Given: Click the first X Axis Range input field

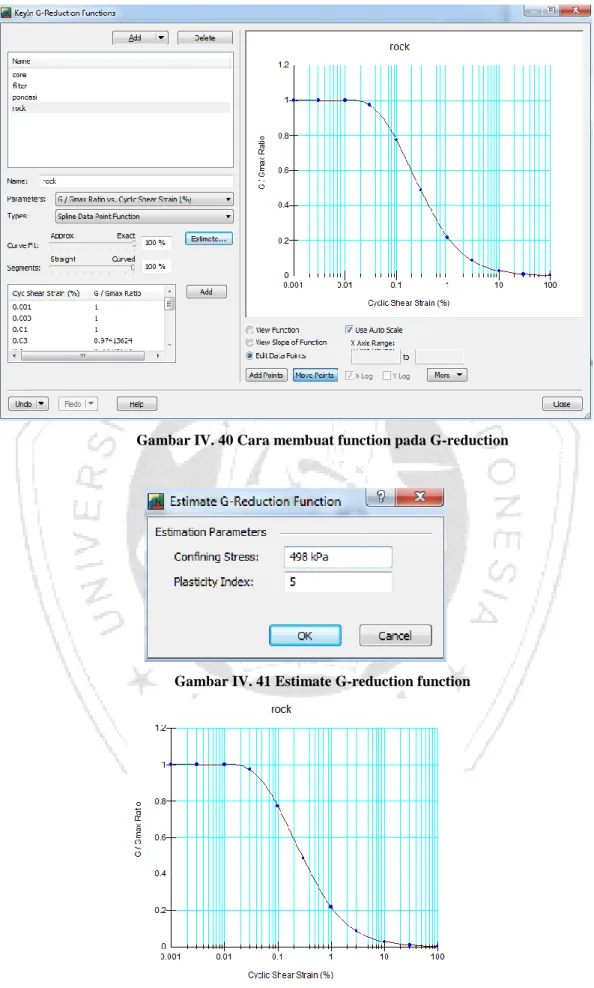Looking at the screenshot, I should (375, 357).
